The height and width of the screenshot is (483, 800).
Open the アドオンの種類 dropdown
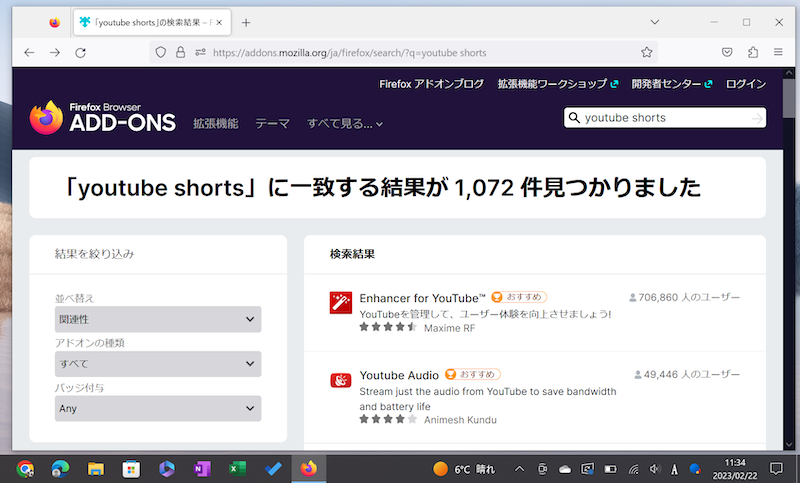(158, 364)
